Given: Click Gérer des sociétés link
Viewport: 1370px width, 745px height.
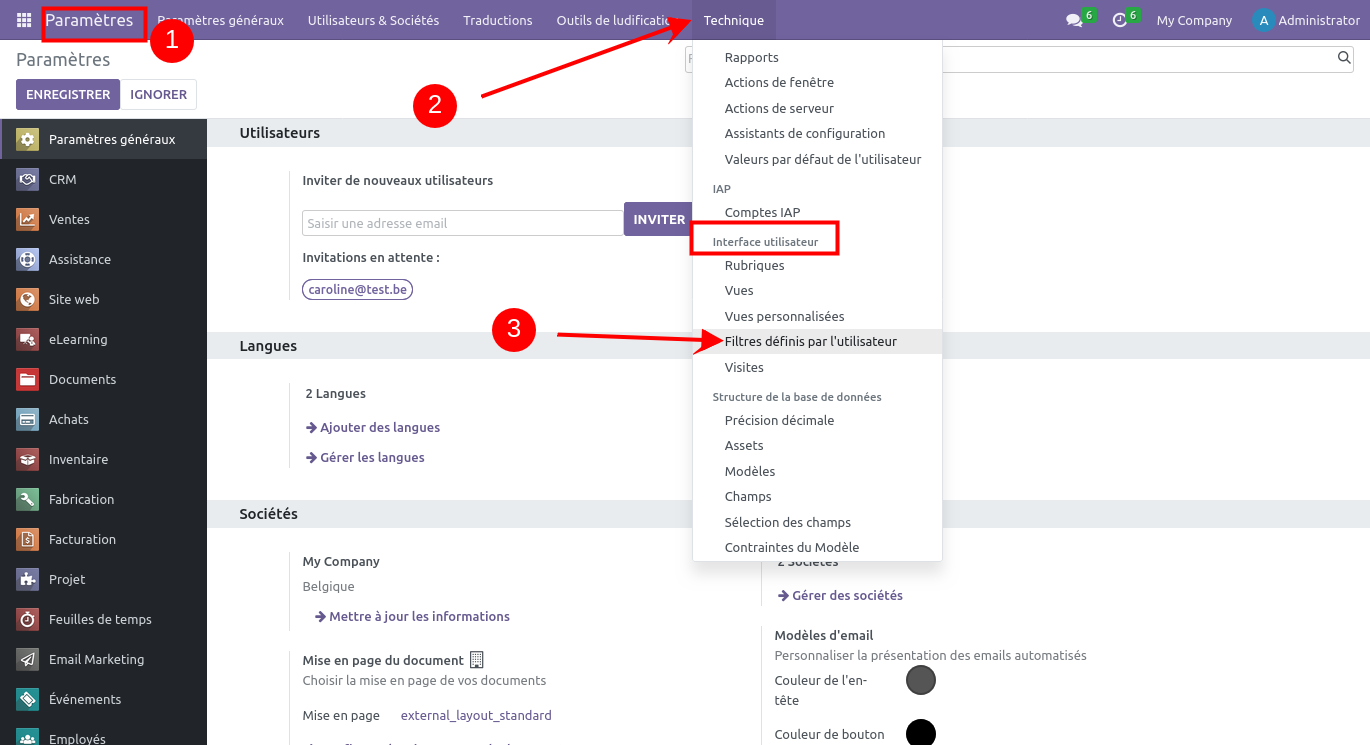Looking at the screenshot, I should coord(840,595).
